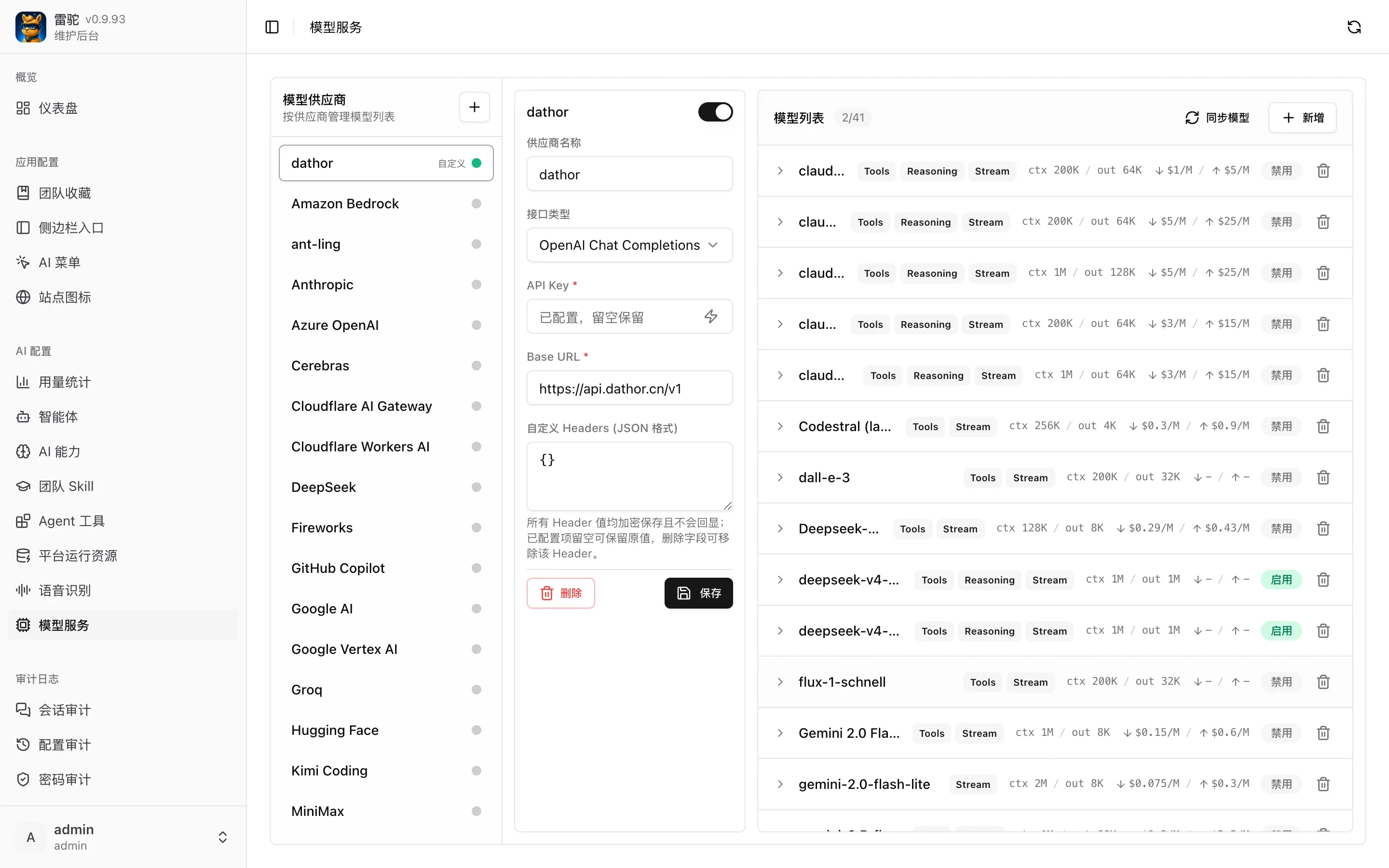1389x868 pixels.
Task: Select the Anthropic provider in the list
Action: click(386, 285)
